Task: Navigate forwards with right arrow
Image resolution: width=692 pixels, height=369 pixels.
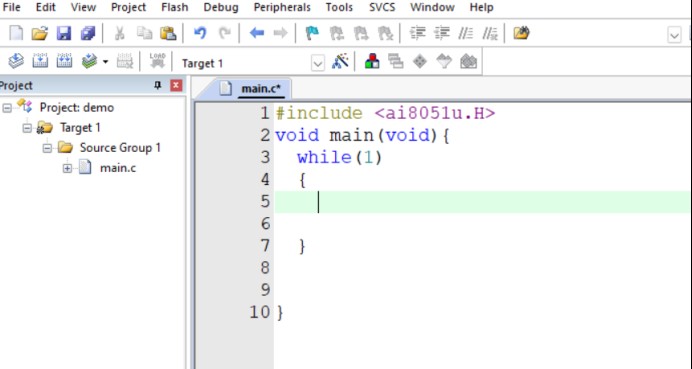Action: click(x=281, y=33)
